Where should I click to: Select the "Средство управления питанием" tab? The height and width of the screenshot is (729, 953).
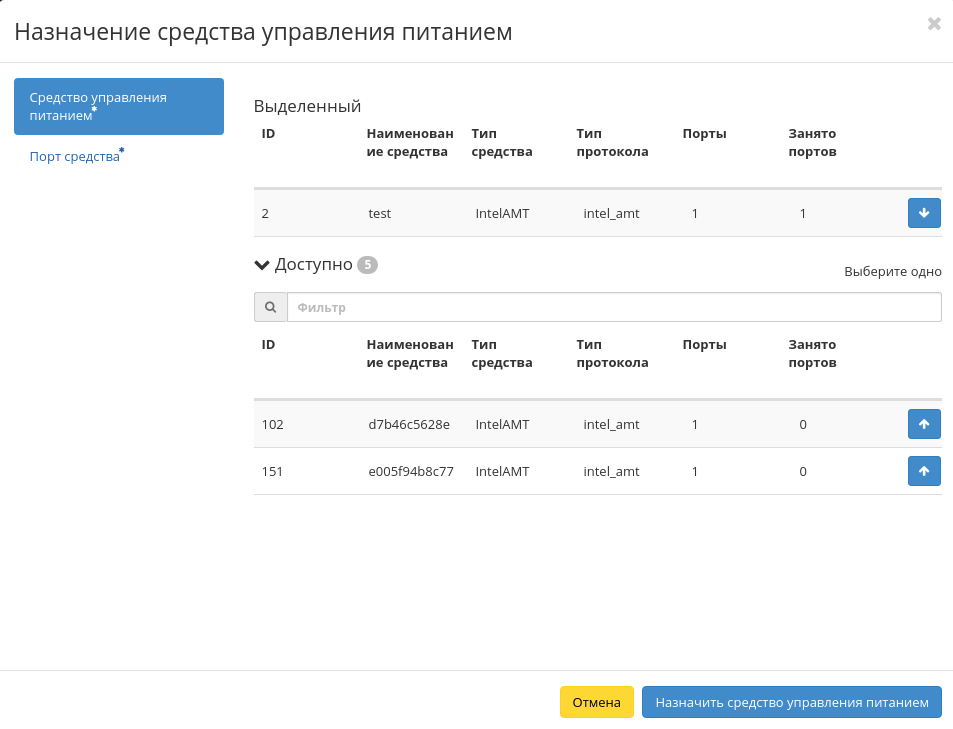119,106
